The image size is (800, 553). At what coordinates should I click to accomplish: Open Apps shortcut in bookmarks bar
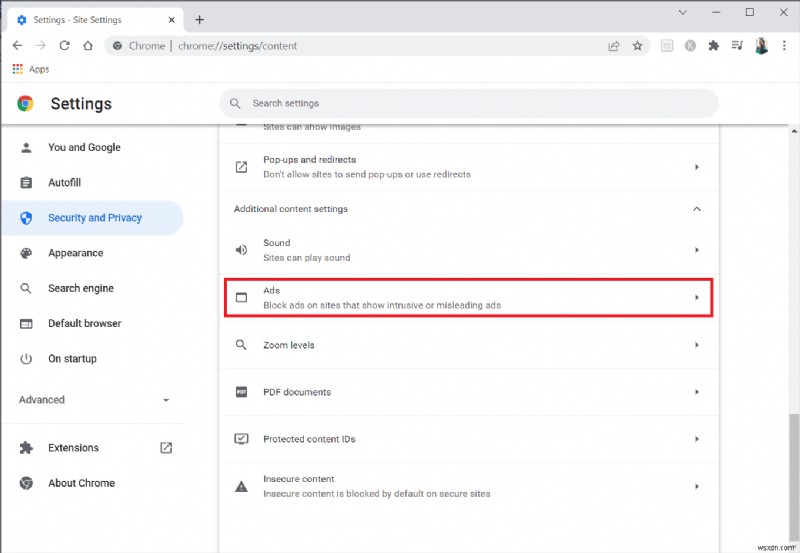[30, 69]
